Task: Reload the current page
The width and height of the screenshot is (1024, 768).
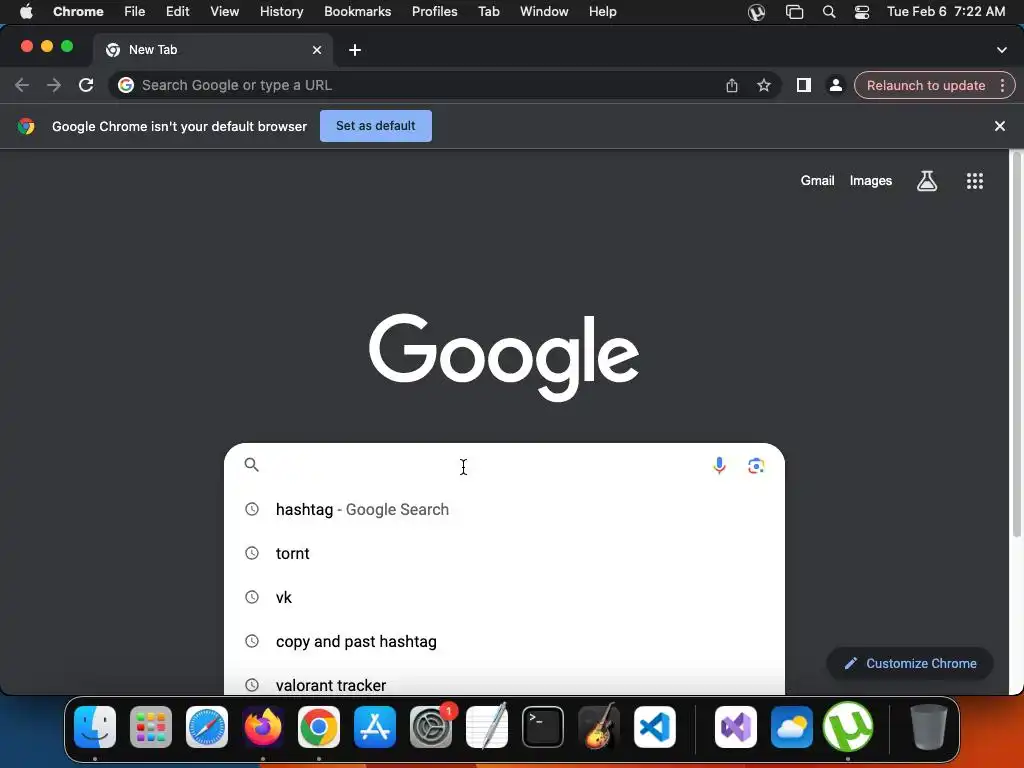Action: [x=86, y=85]
